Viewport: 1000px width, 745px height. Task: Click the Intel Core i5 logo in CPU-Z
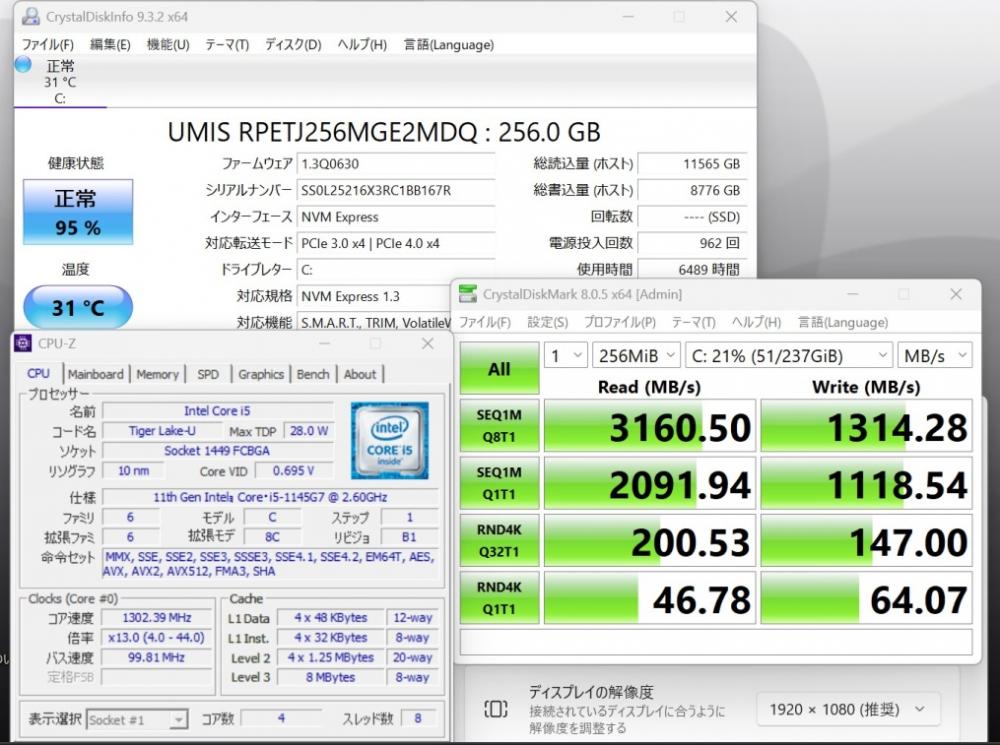pos(390,440)
